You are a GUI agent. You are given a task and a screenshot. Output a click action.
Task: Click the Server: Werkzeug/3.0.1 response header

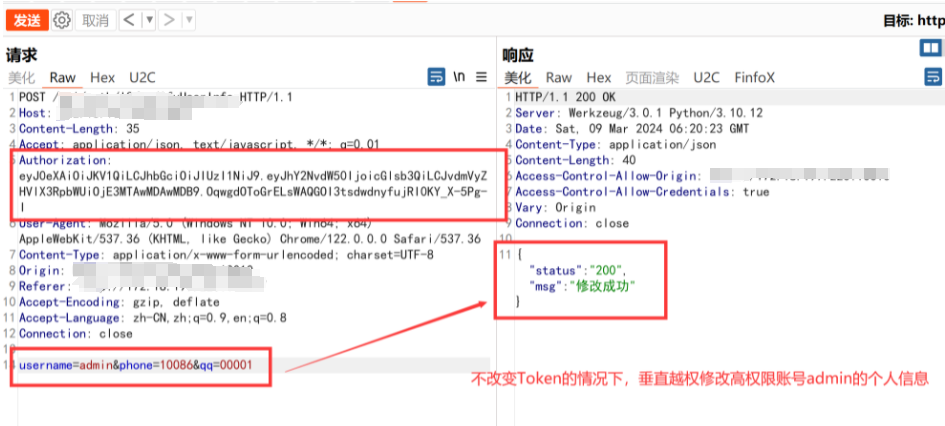click(639, 113)
